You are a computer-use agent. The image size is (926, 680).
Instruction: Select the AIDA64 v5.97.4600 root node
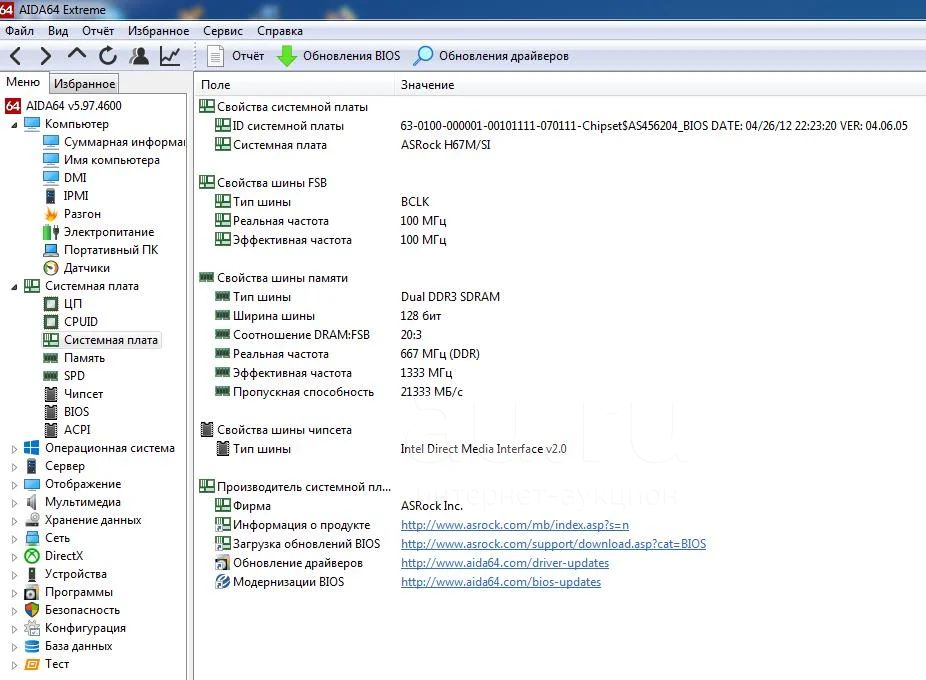(x=64, y=106)
